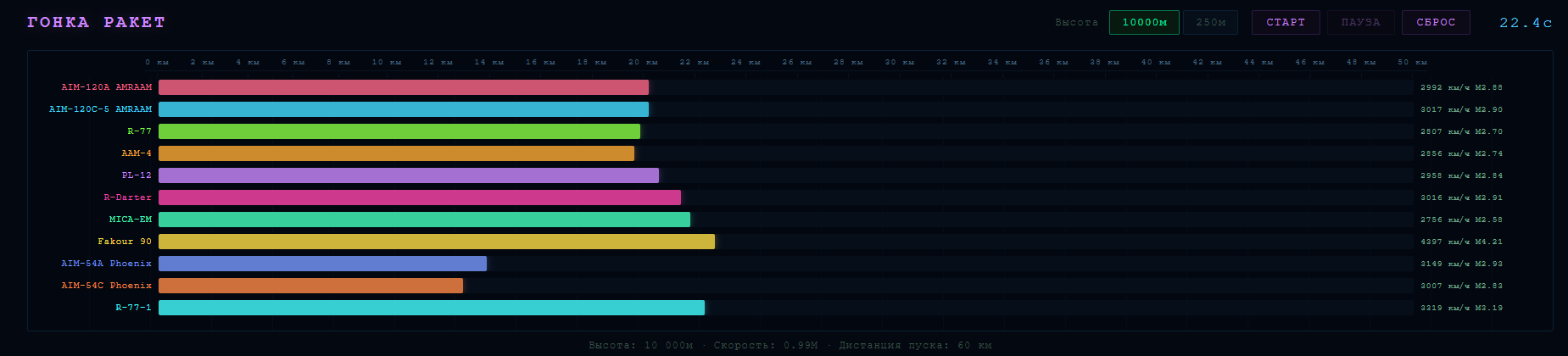The image size is (1568, 356).
Task: Click the ГОНКА РАКЕТ title
Action: pyautogui.click(x=96, y=22)
